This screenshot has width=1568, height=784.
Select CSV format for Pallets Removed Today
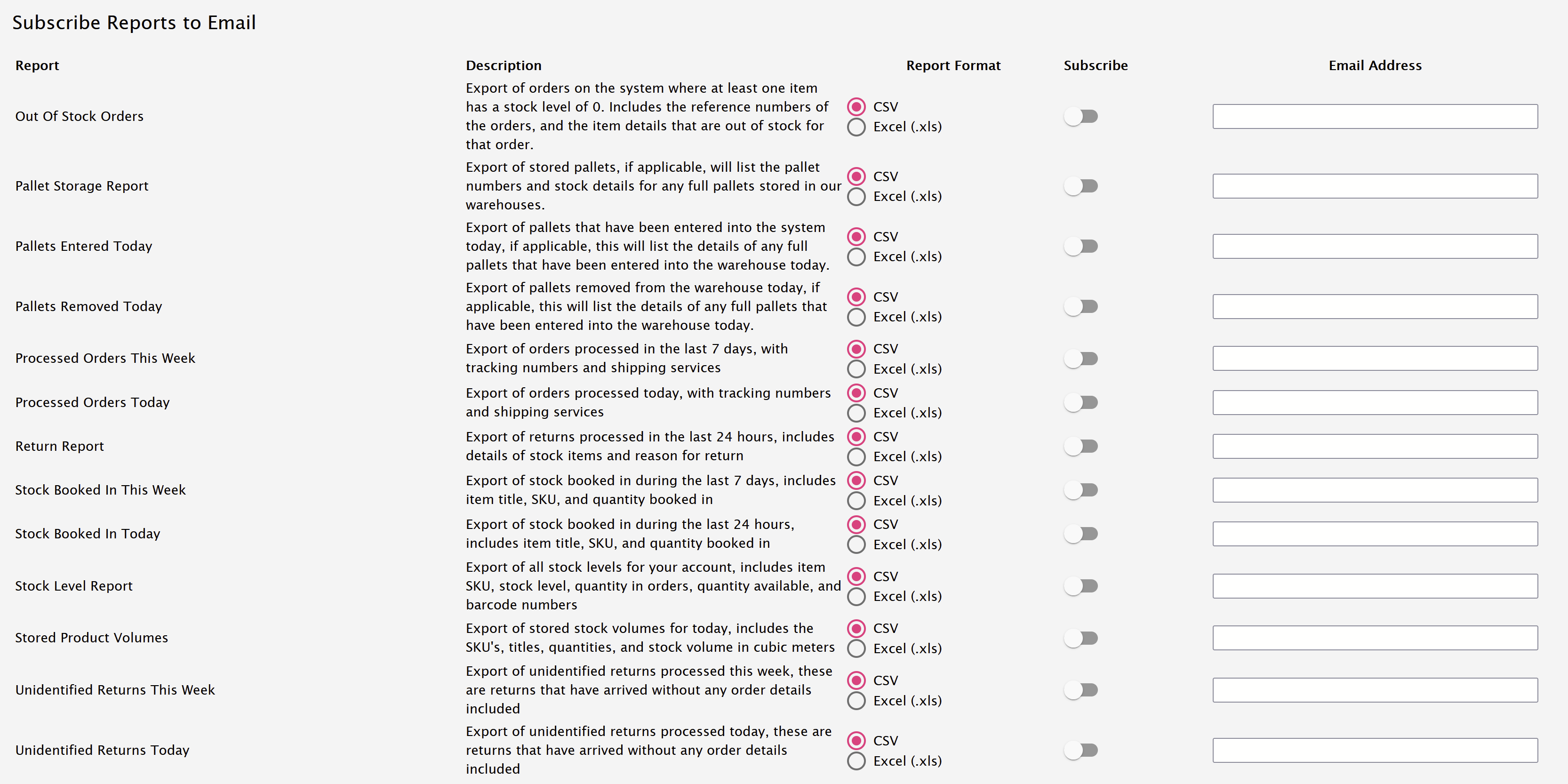856,297
